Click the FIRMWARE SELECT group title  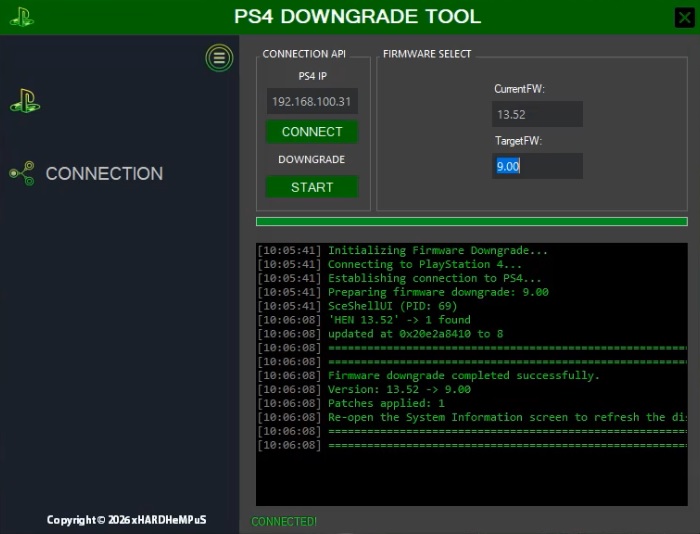click(427, 54)
